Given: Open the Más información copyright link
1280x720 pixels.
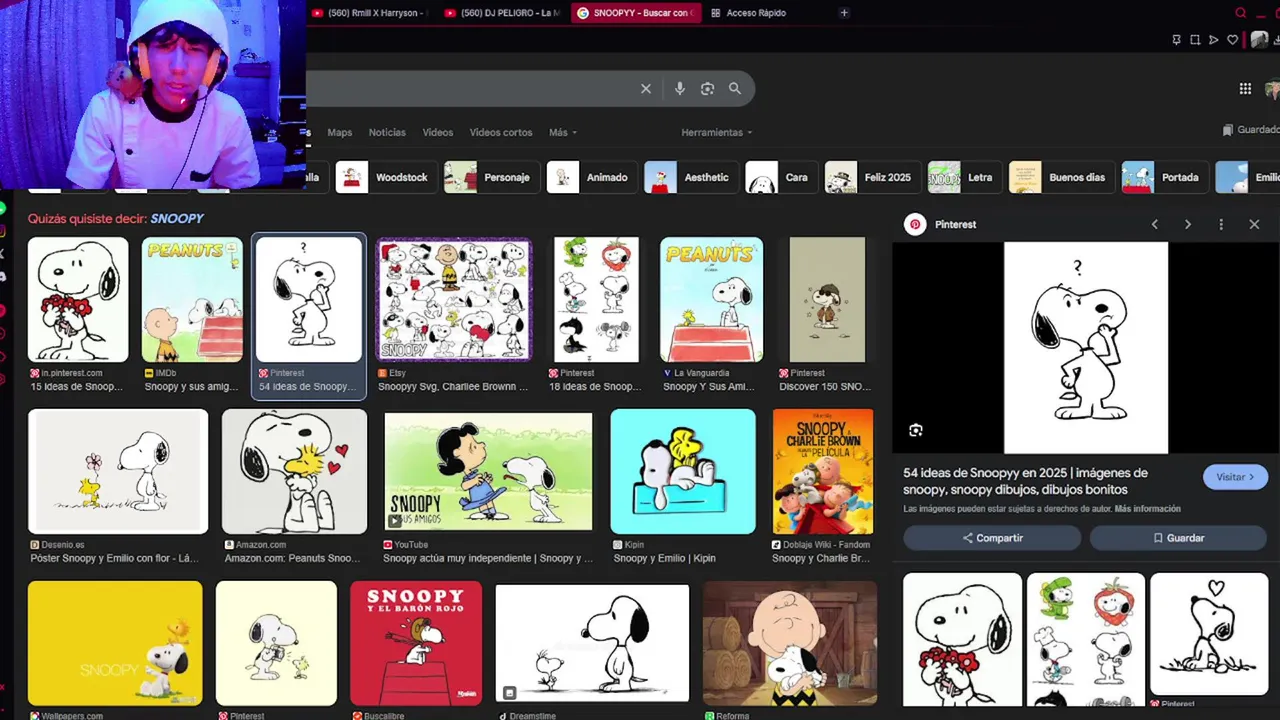Looking at the screenshot, I should click(x=1147, y=509).
